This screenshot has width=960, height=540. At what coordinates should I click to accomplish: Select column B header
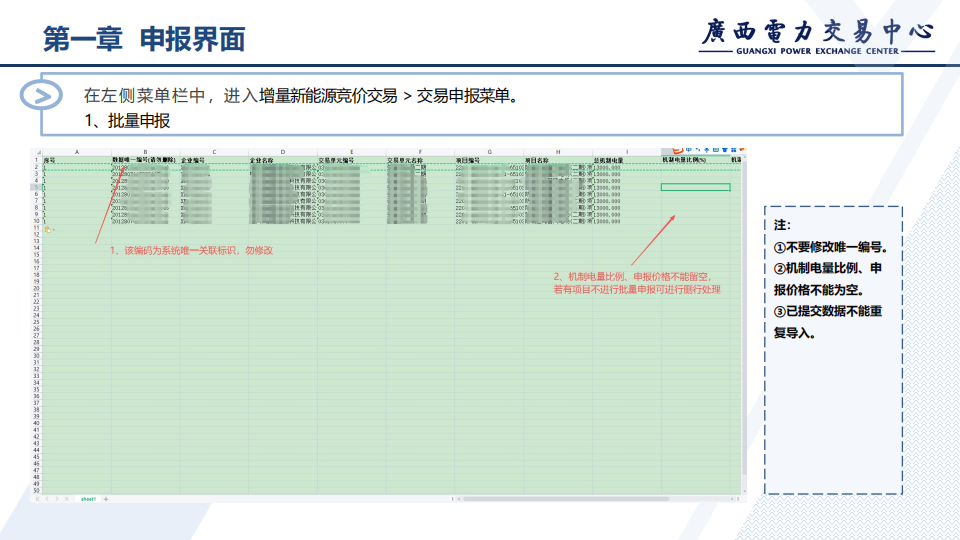(145, 152)
